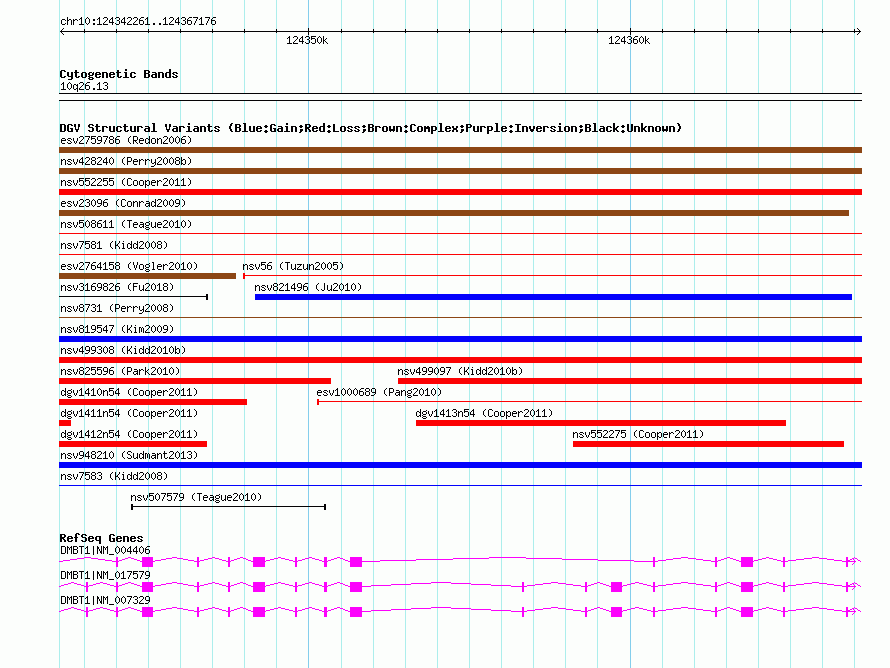Click nsv552275 (Cooper2011) variant label
Viewport: 890px width, 668px height.
pos(638,434)
